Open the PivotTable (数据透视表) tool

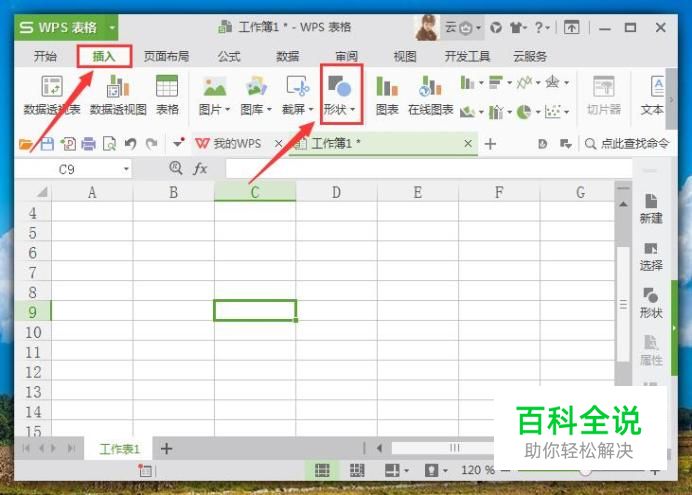tap(52, 95)
